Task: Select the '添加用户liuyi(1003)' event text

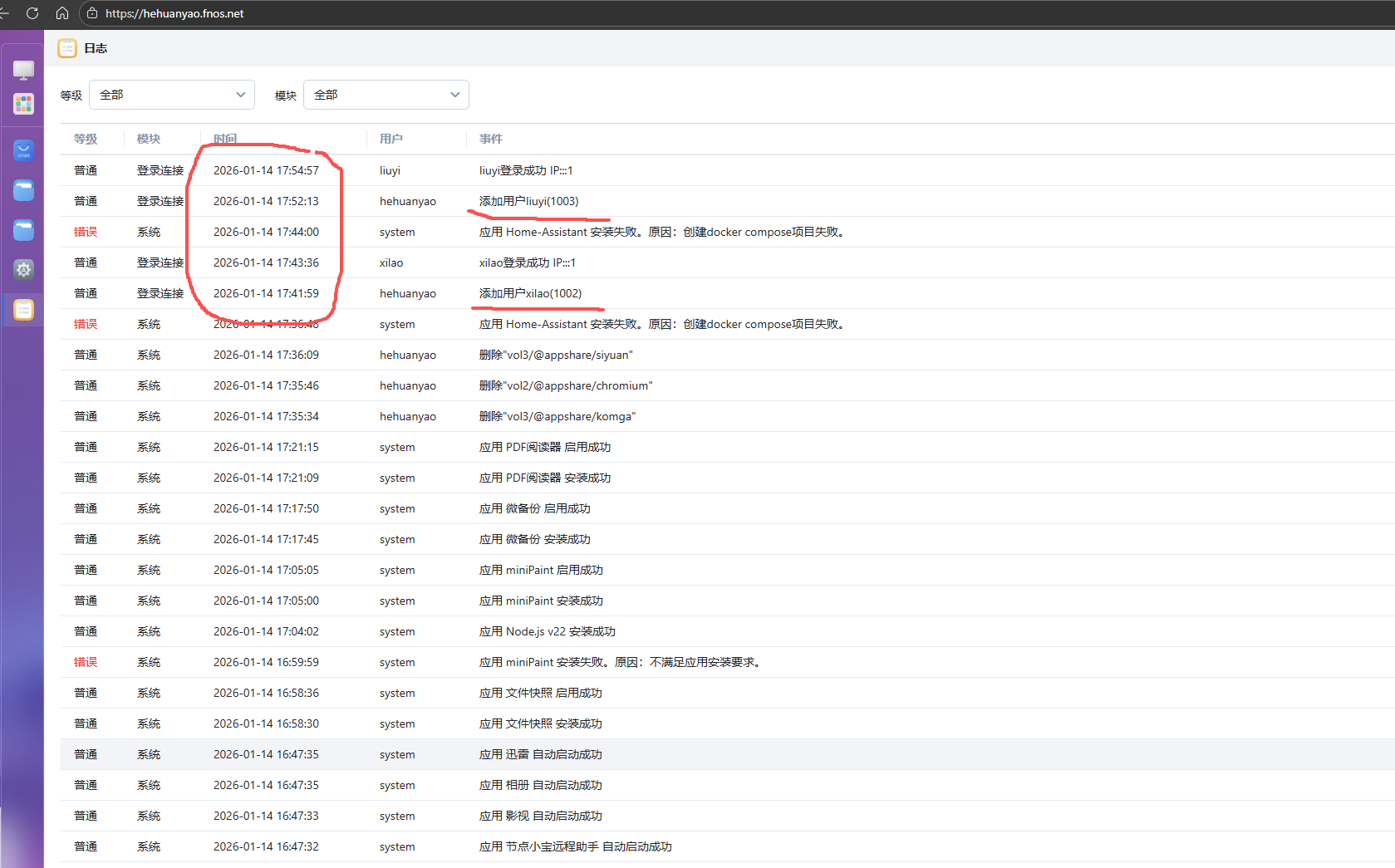Action: [x=529, y=201]
